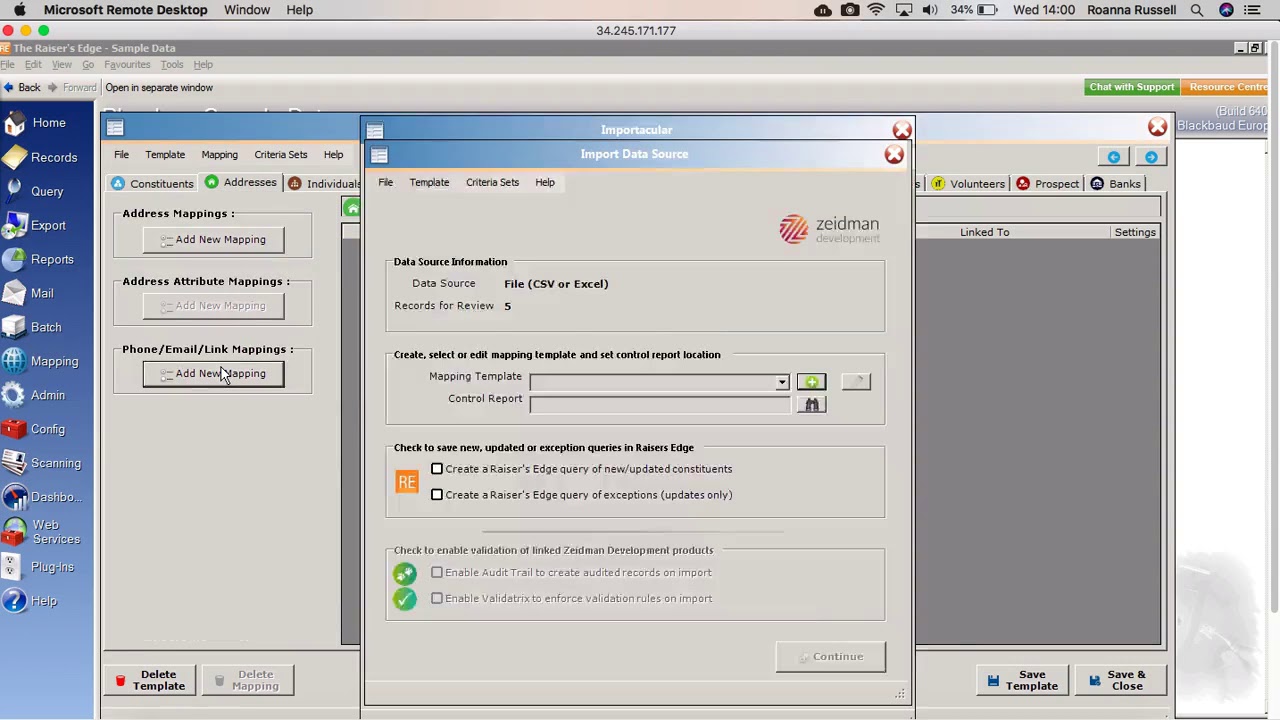Click the grey button beside add template
Screen dimensions: 1280x720
click(x=856, y=382)
